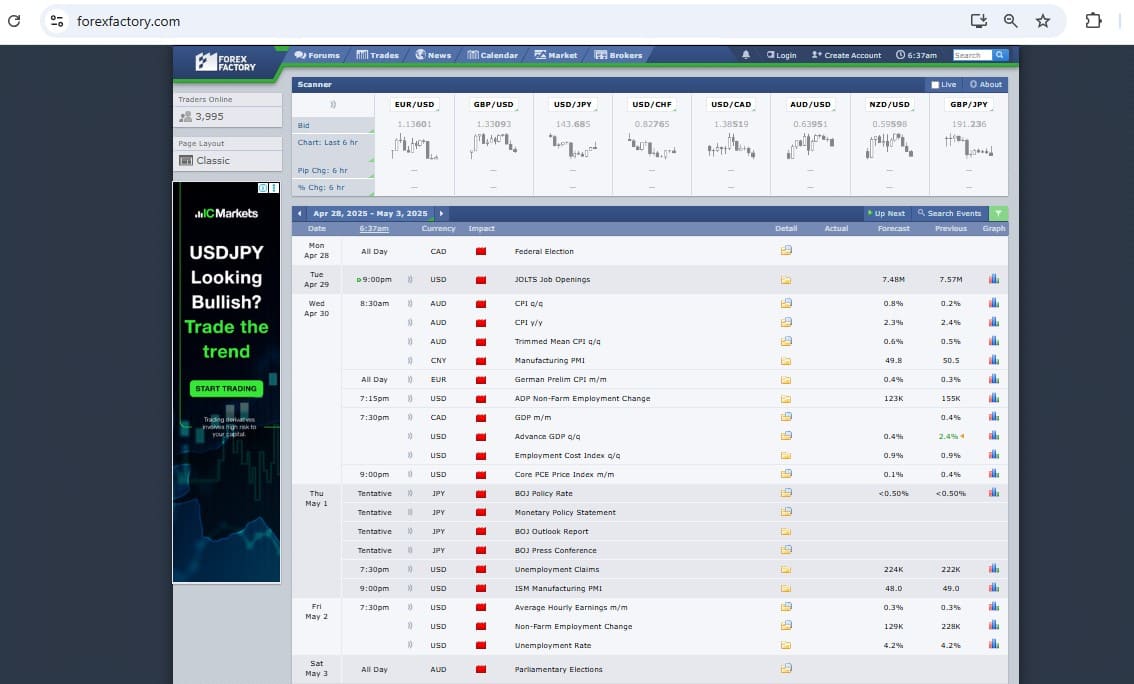Screen dimensions: 1134x684
Task: Open browser extensions puzzle icon
Action: click(x=1093, y=21)
